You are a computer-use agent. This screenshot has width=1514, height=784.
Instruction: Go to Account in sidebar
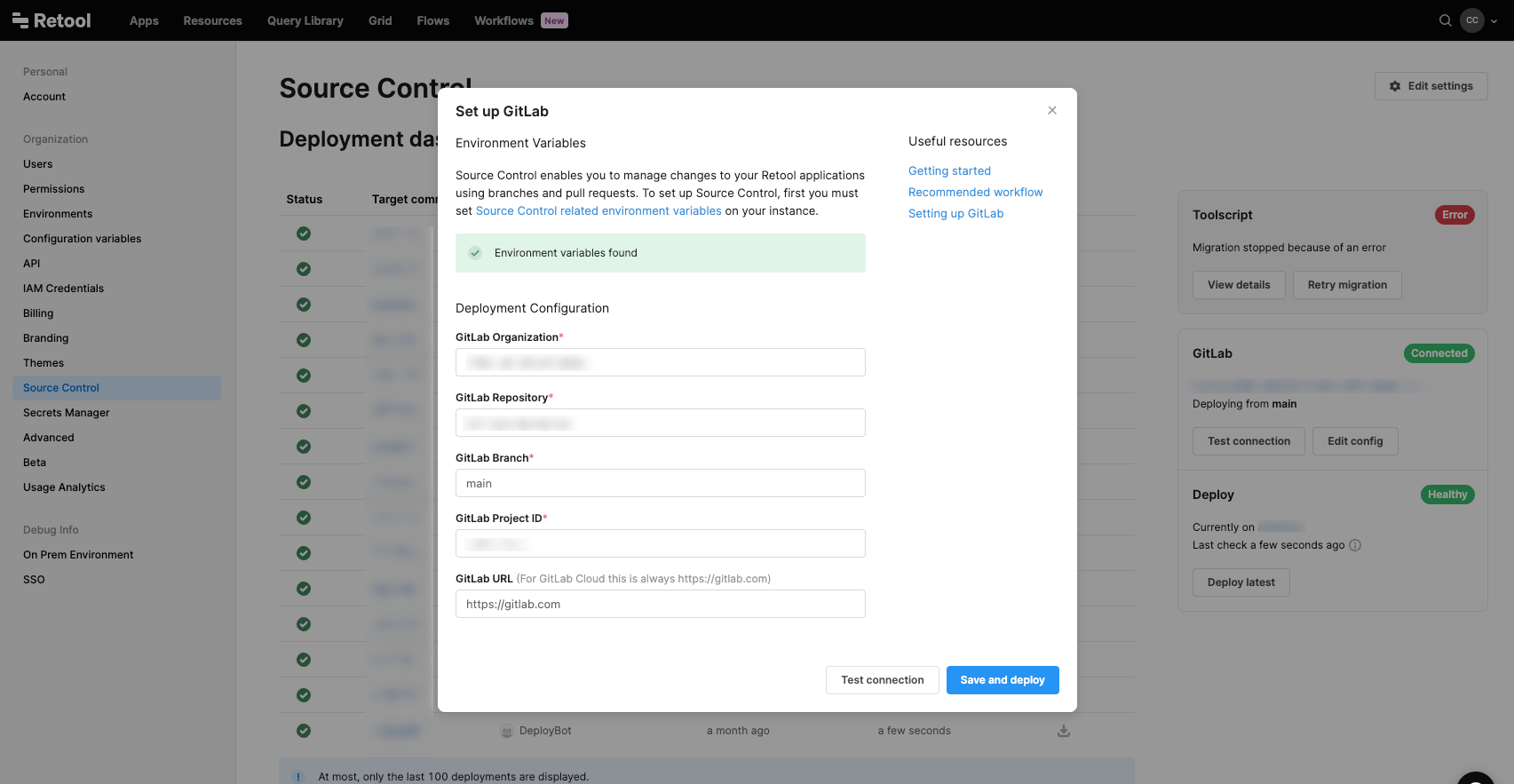[x=44, y=97]
